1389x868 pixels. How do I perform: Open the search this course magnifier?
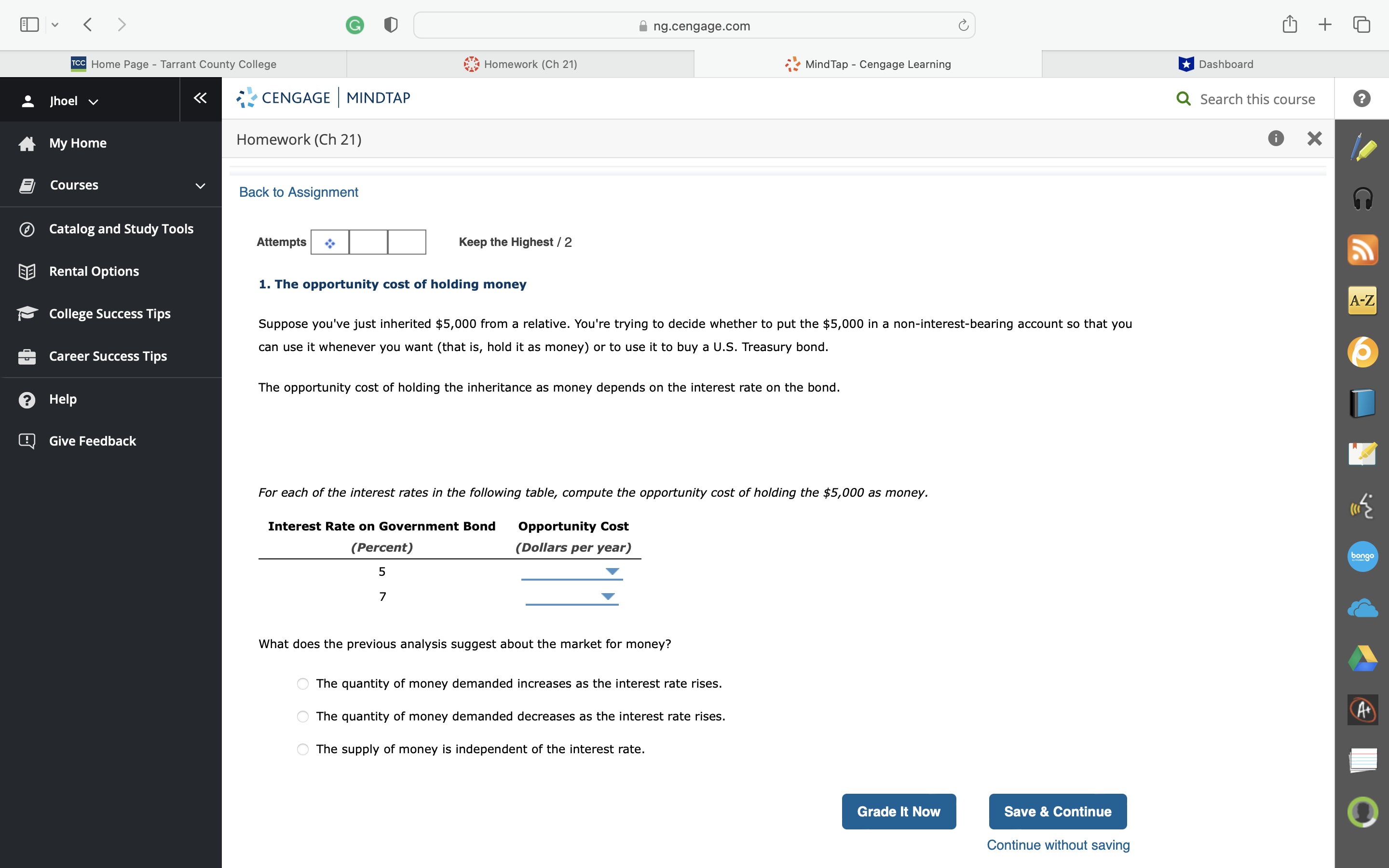(x=1184, y=99)
